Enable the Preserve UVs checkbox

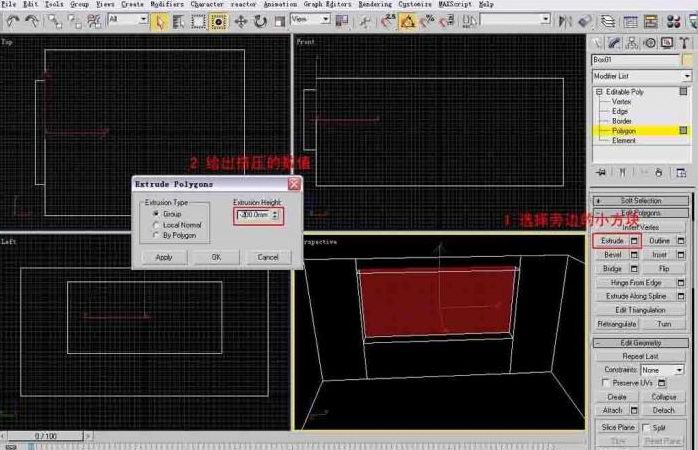pos(606,383)
